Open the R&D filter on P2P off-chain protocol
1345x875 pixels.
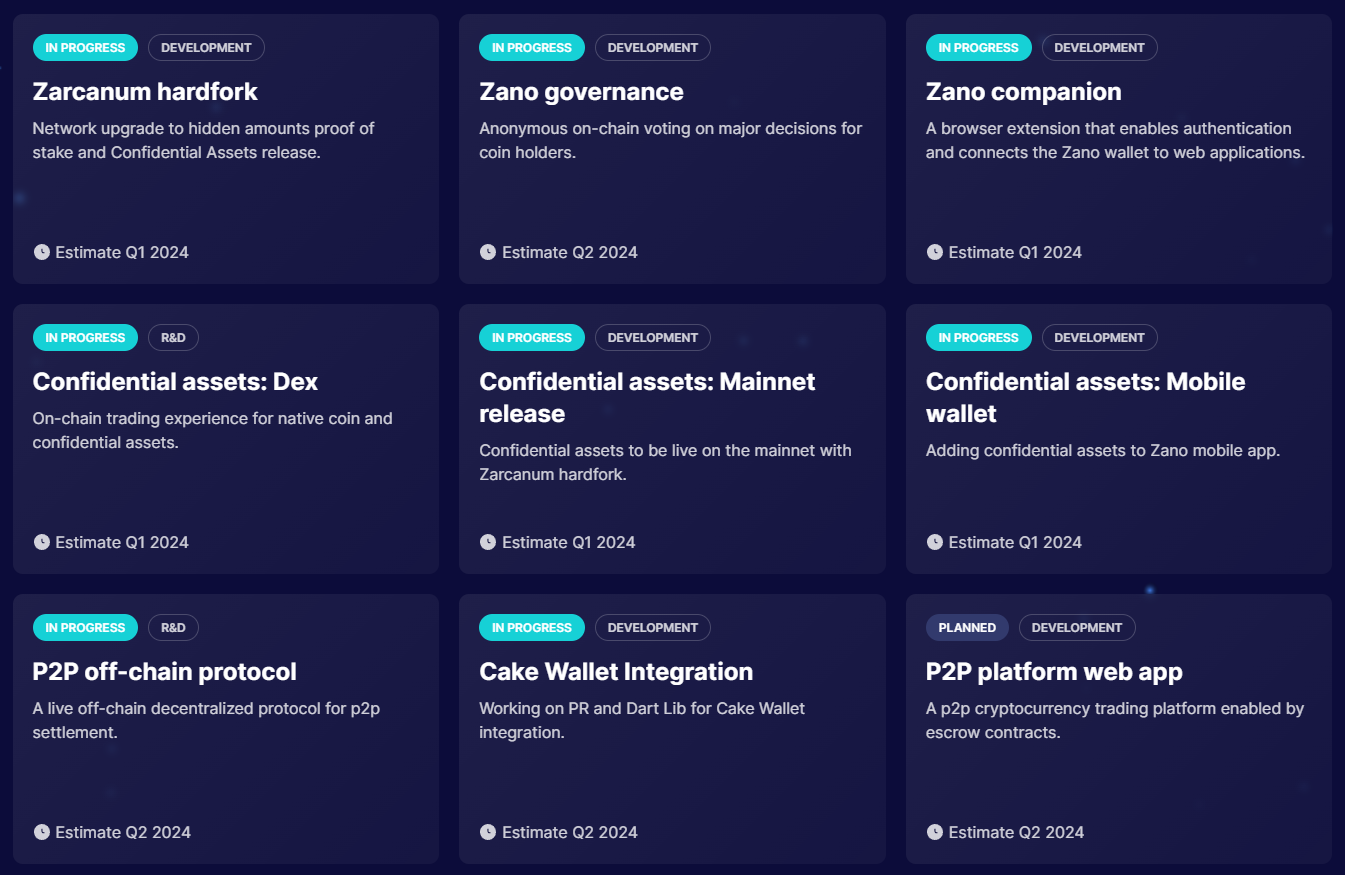(x=173, y=627)
